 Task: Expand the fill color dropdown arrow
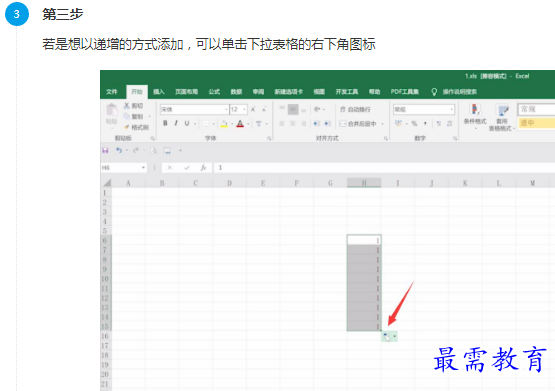click(x=232, y=123)
